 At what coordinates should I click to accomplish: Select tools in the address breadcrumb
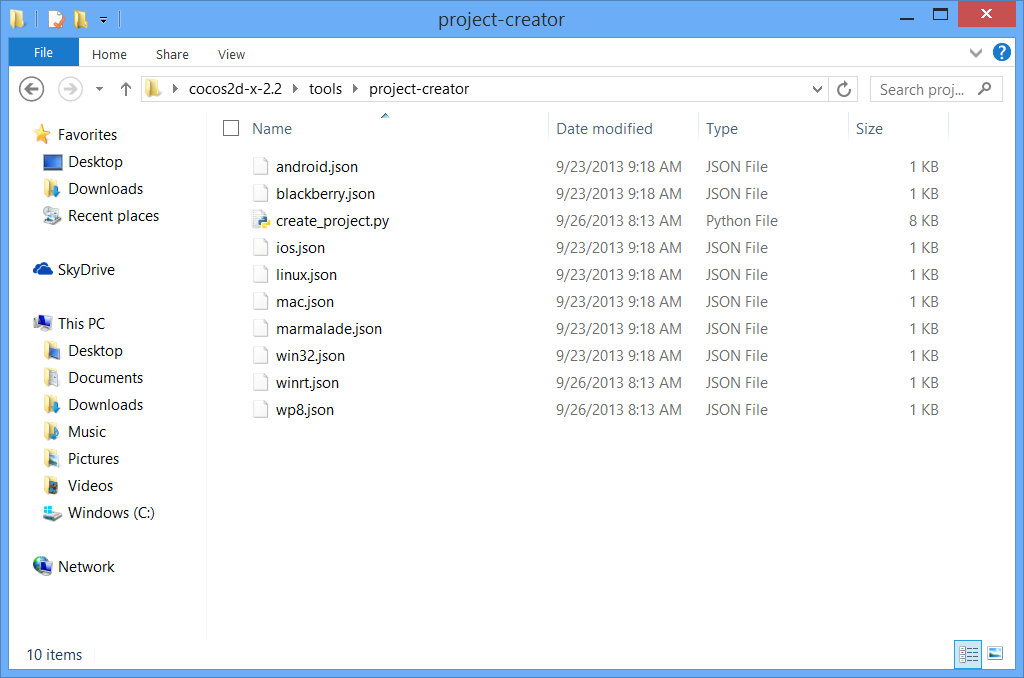(325, 89)
